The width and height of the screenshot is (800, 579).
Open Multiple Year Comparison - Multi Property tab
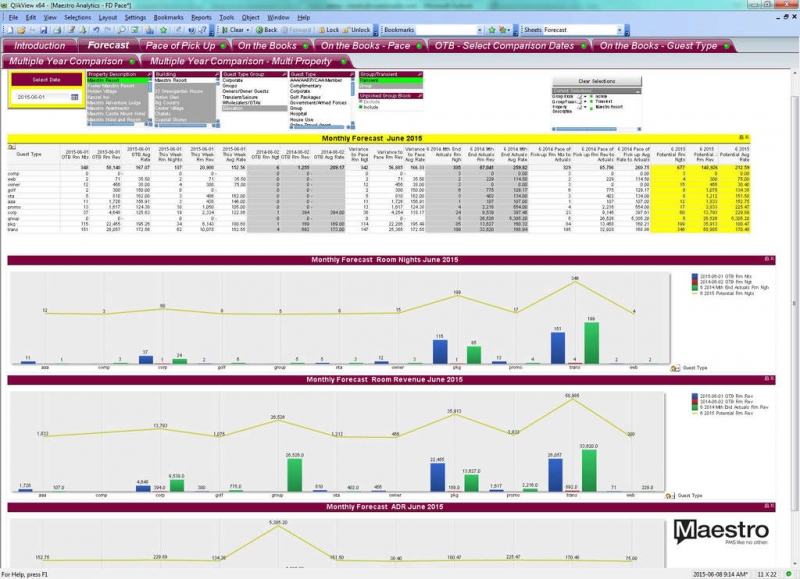(x=246, y=61)
